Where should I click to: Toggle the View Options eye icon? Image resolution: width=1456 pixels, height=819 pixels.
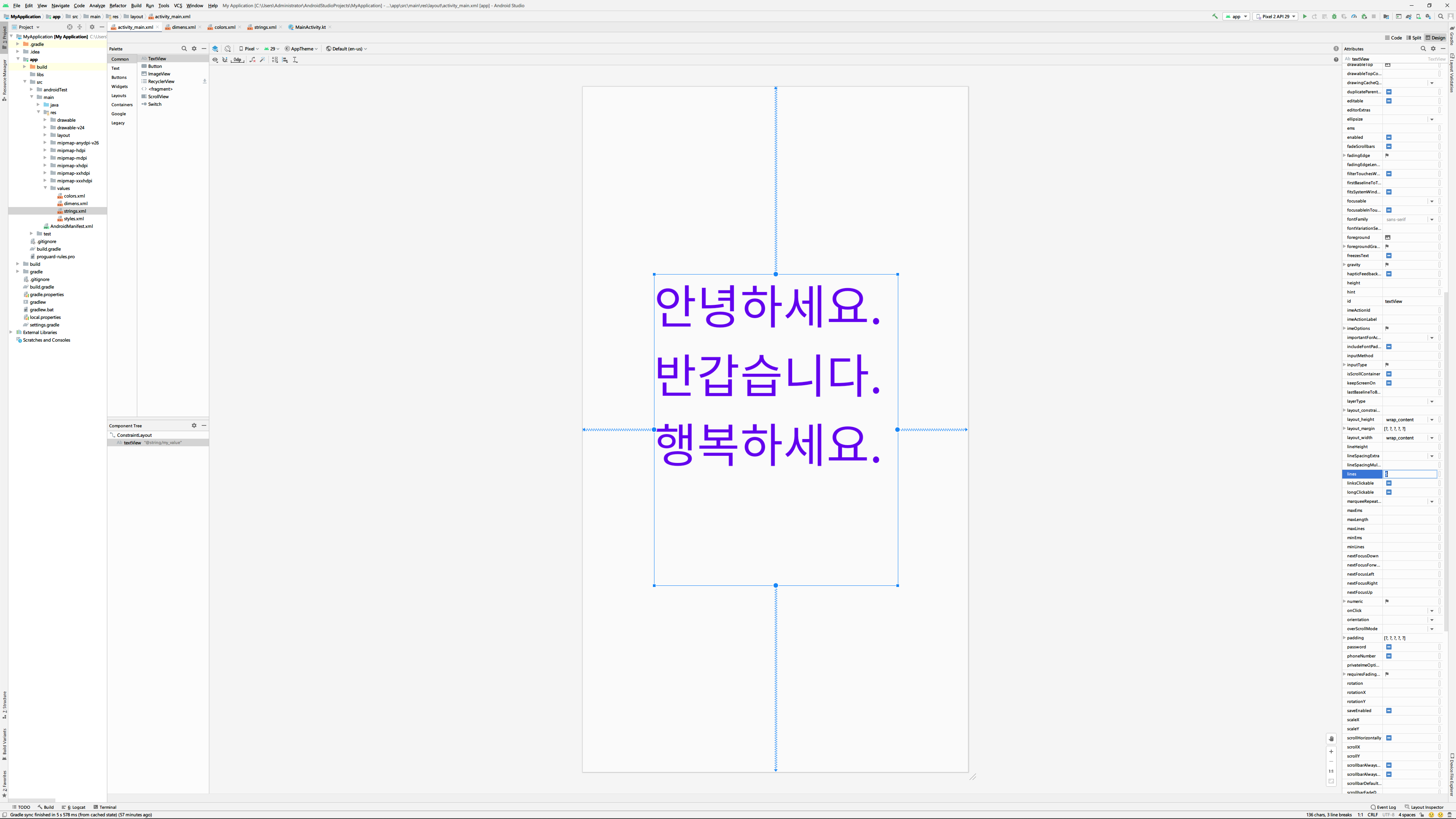click(215, 60)
